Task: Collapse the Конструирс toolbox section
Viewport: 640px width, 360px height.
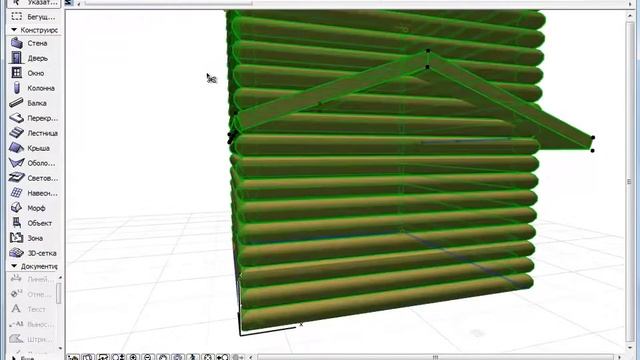Action: click(14, 30)
